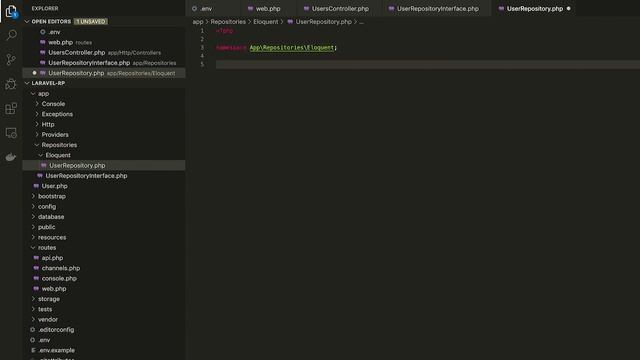Click the unsaved dot on UserRepository.php tab

pos(569,9)
